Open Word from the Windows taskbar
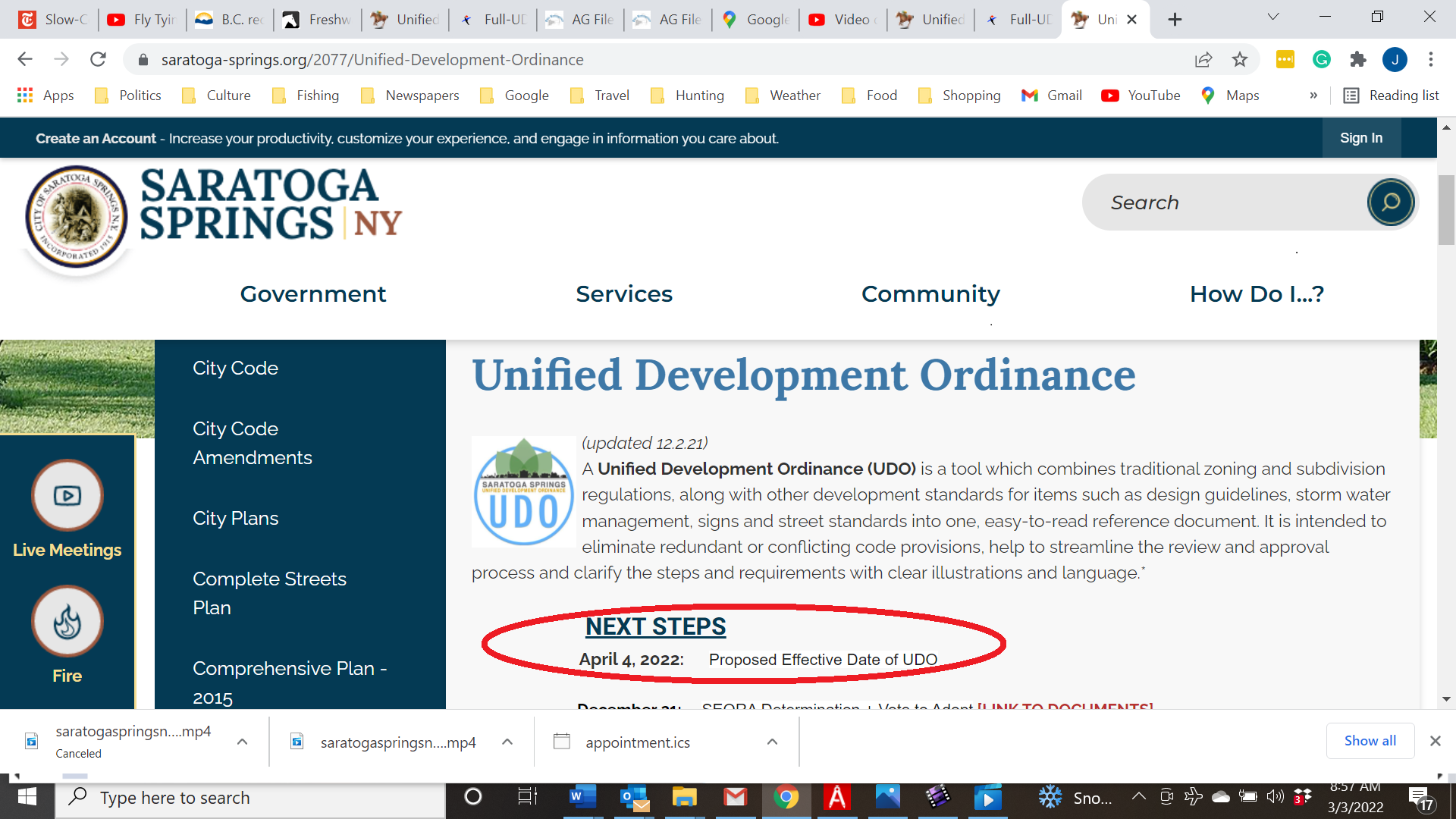 (x=582, y=797)
